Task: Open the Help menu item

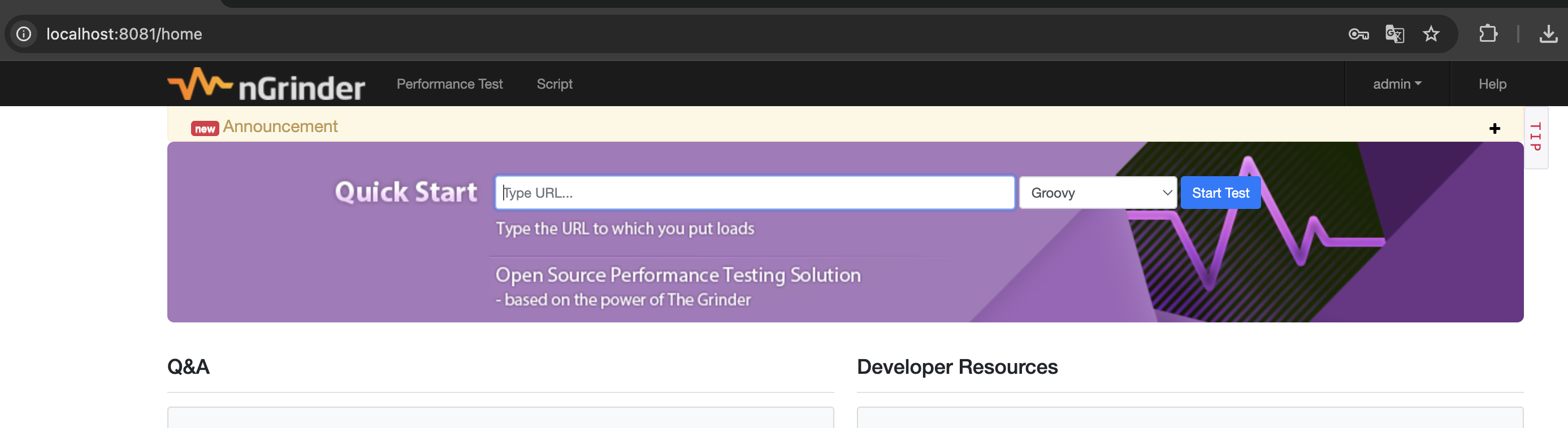Action: [x=1492, y=84]
